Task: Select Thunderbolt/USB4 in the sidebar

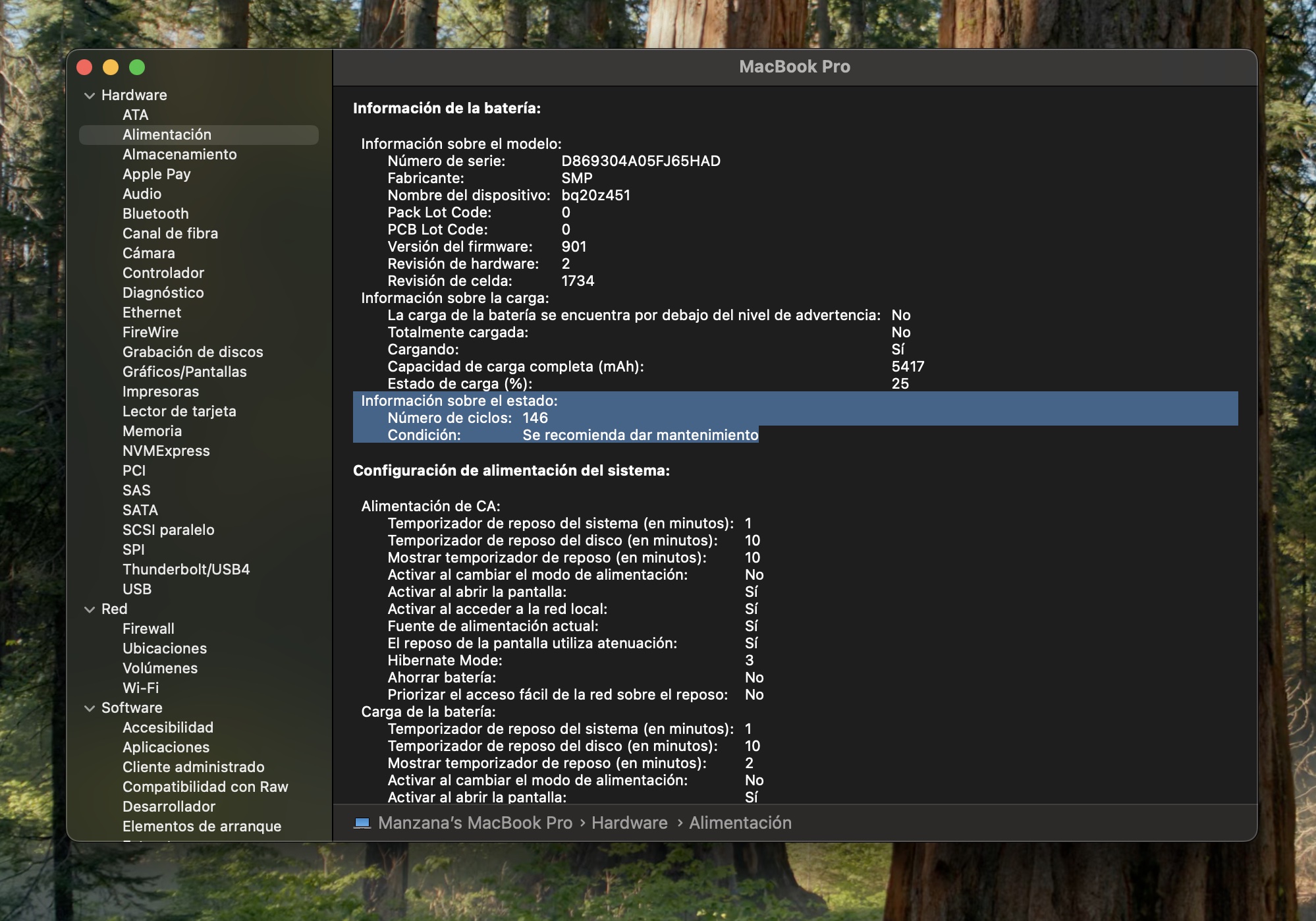Action: [x=186, y=569]
